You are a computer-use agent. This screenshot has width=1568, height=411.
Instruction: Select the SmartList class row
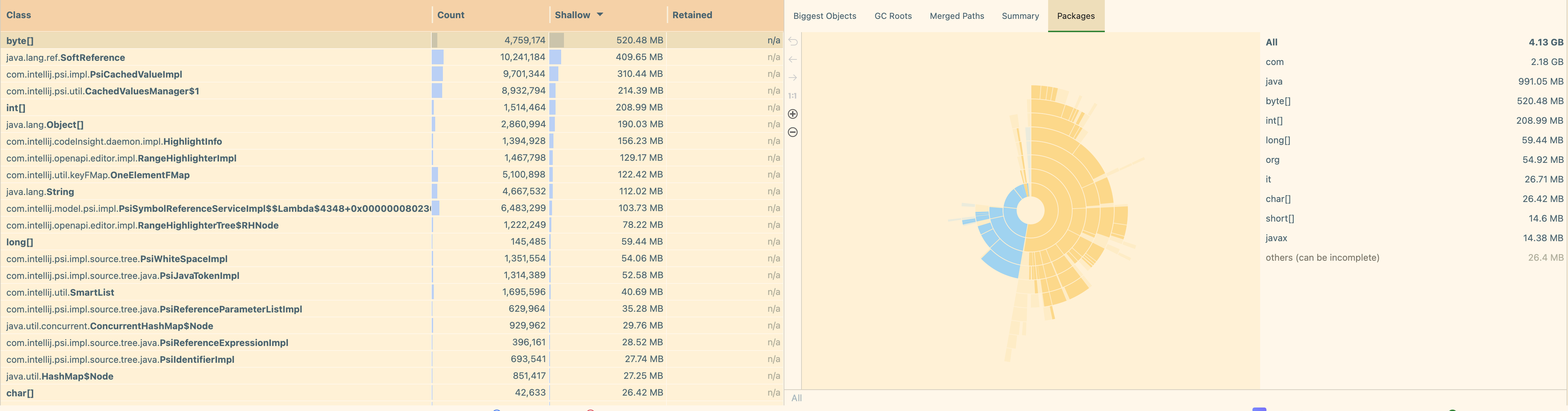392,292
